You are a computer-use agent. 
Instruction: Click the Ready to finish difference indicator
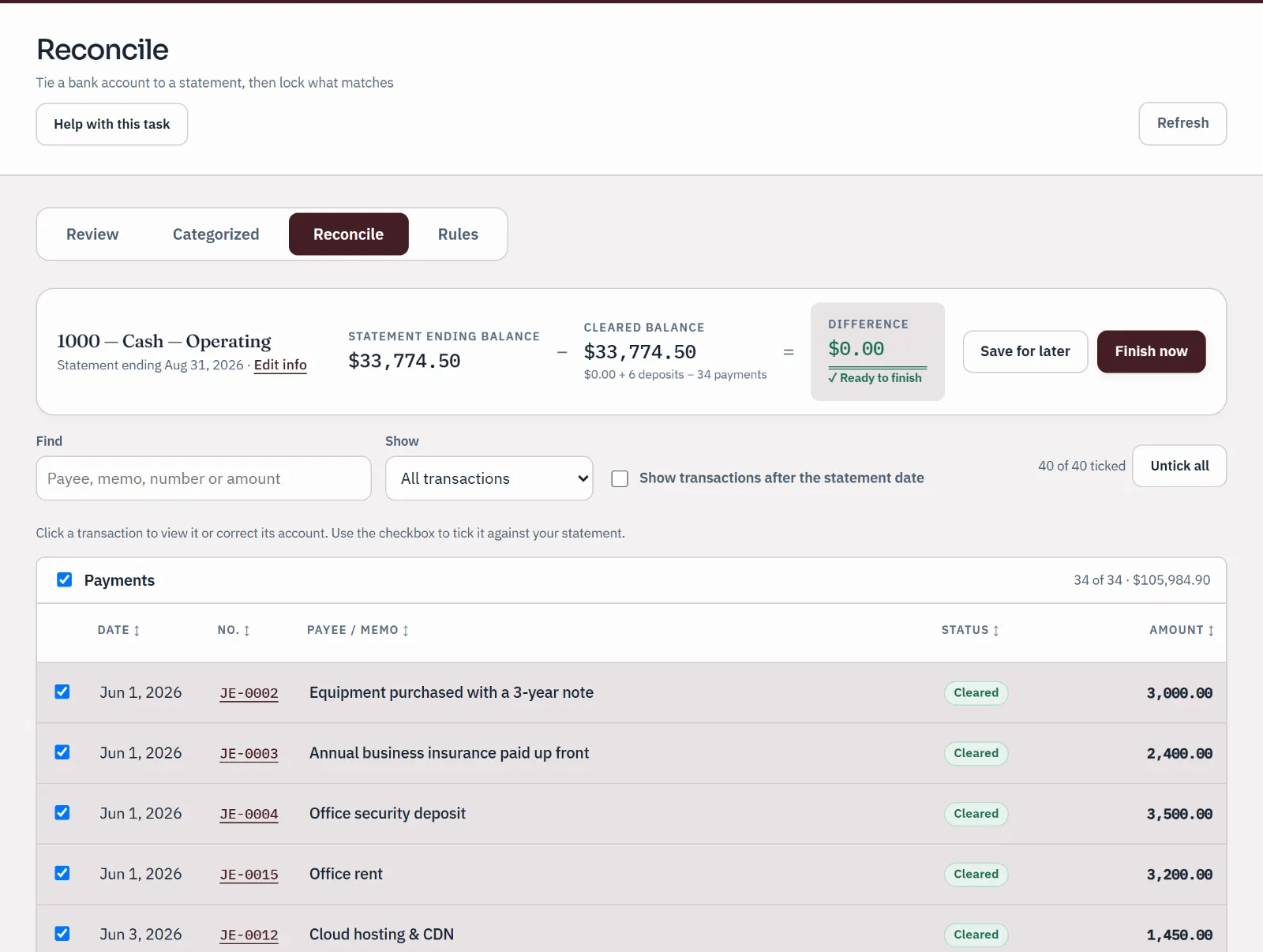tap(875, 378)
